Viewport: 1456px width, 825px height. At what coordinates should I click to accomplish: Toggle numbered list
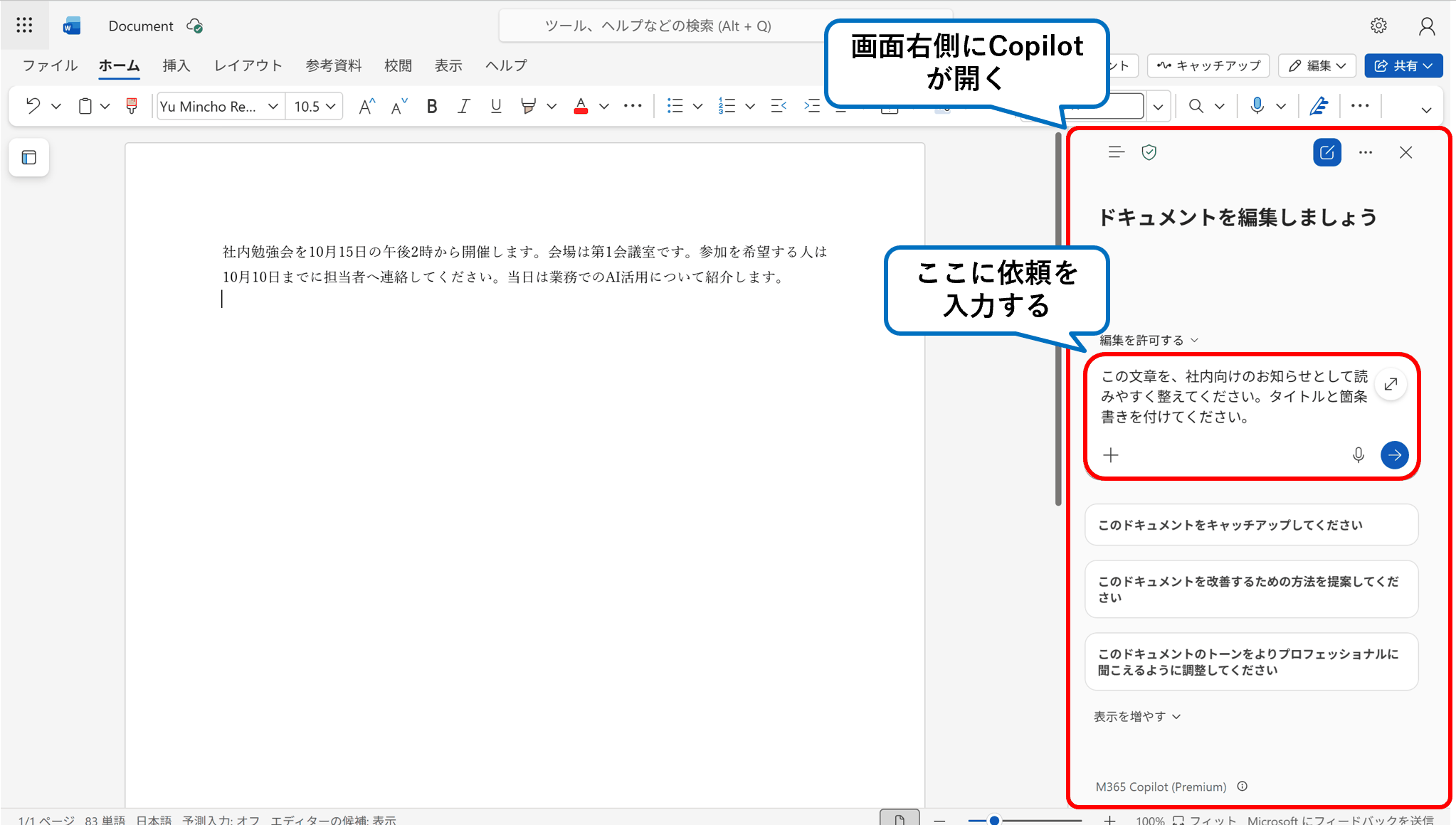click(727, 106)
